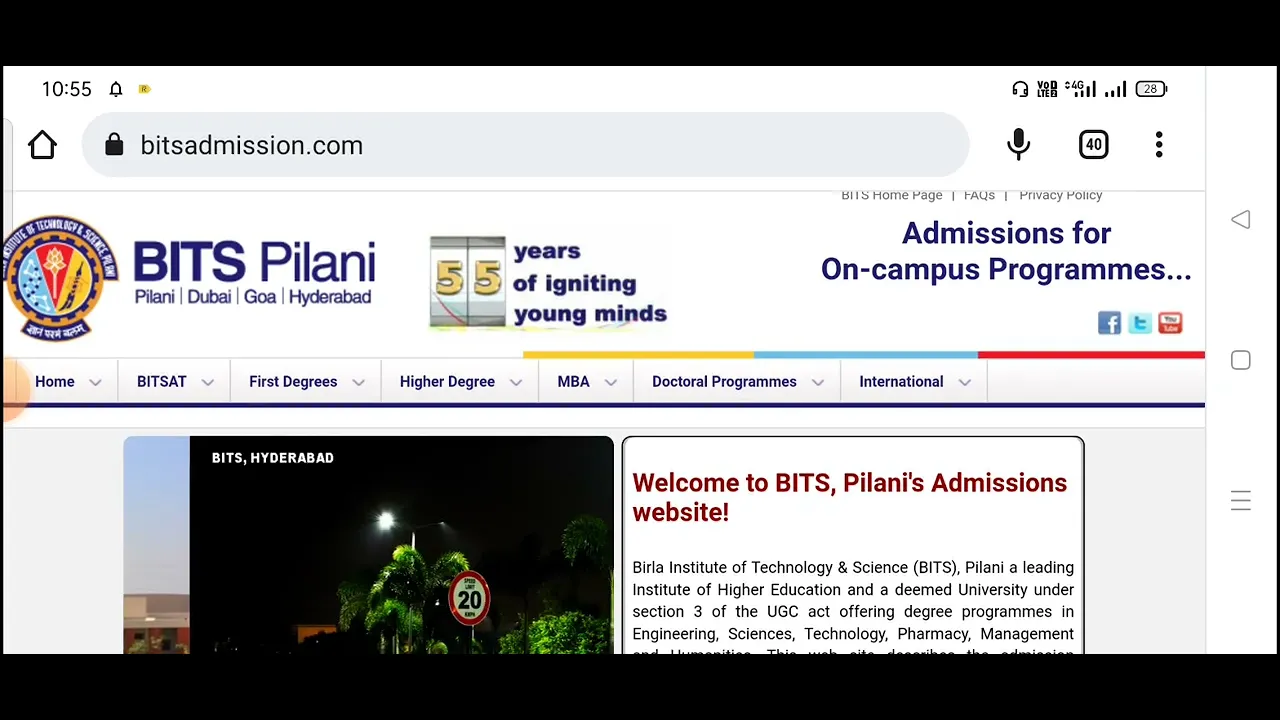Open the BITS Facebook page icon

point(1109,323)
